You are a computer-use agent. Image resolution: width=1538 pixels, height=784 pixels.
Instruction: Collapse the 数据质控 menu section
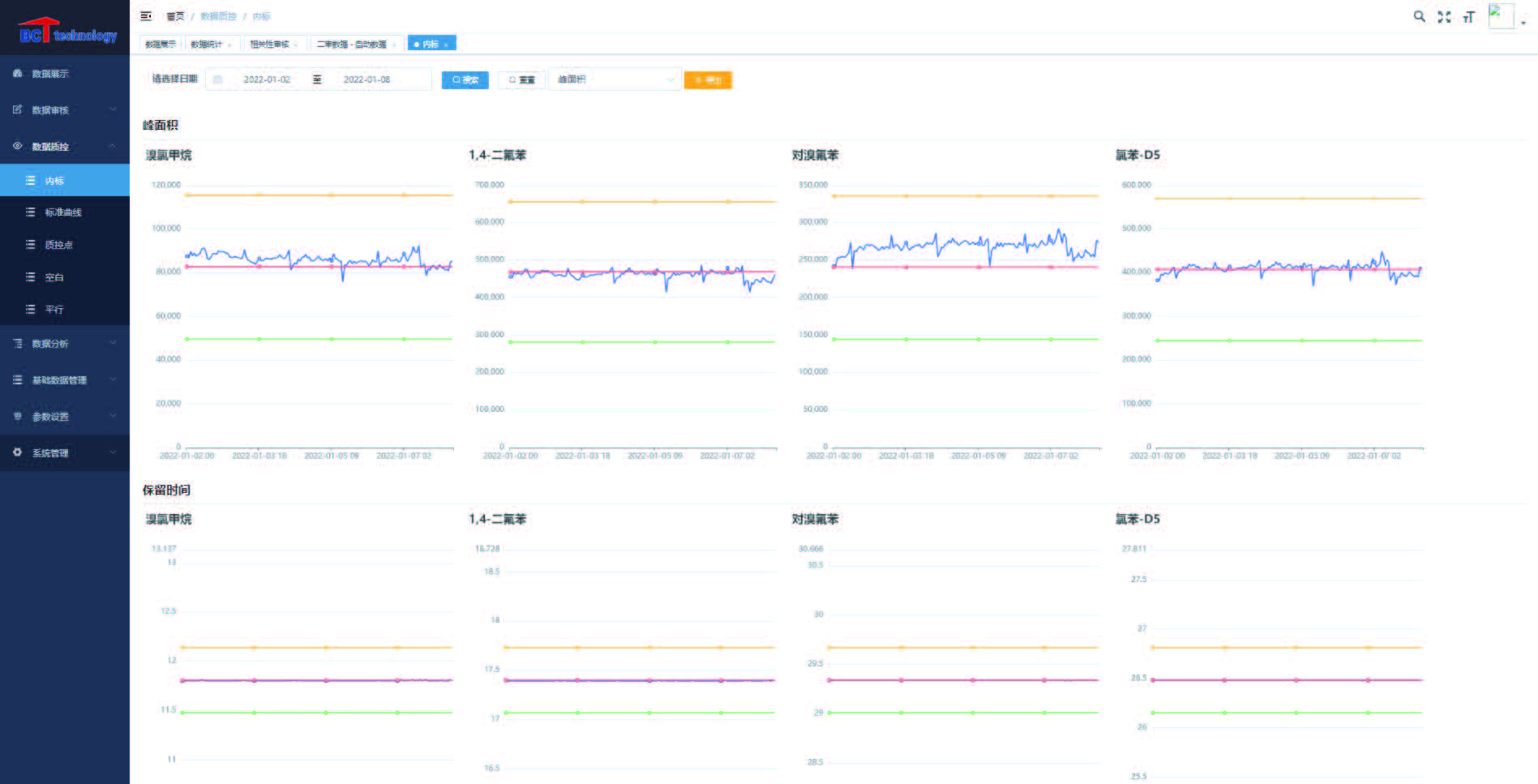tap(65, 146)
